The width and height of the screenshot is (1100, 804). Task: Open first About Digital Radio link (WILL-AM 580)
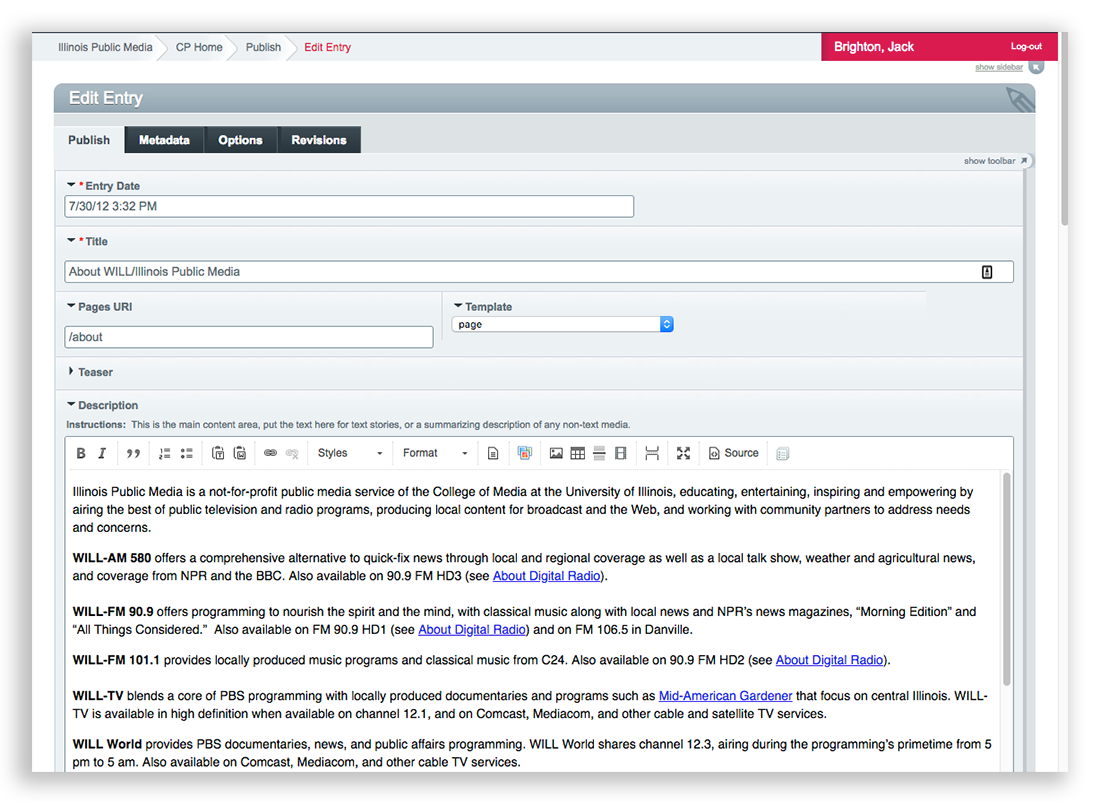coord(546,576)
